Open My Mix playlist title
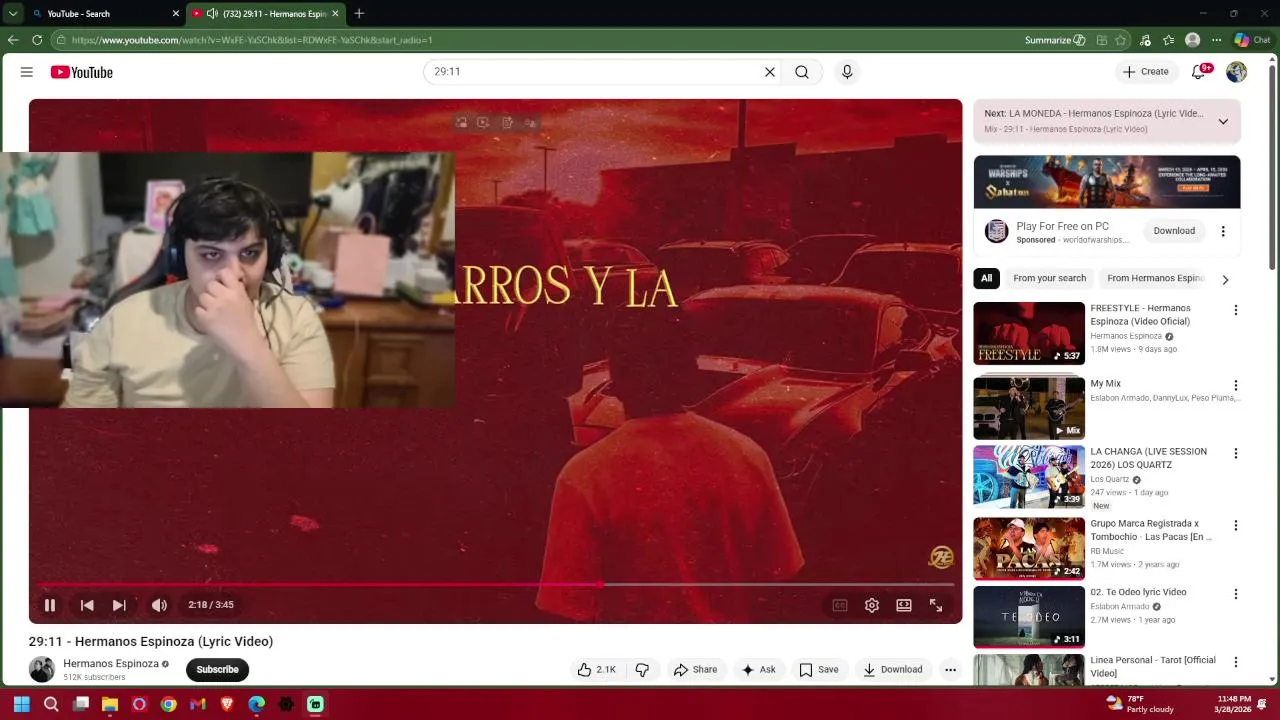Viewport: 1280px width, 720px height. tap(1105, 384)
